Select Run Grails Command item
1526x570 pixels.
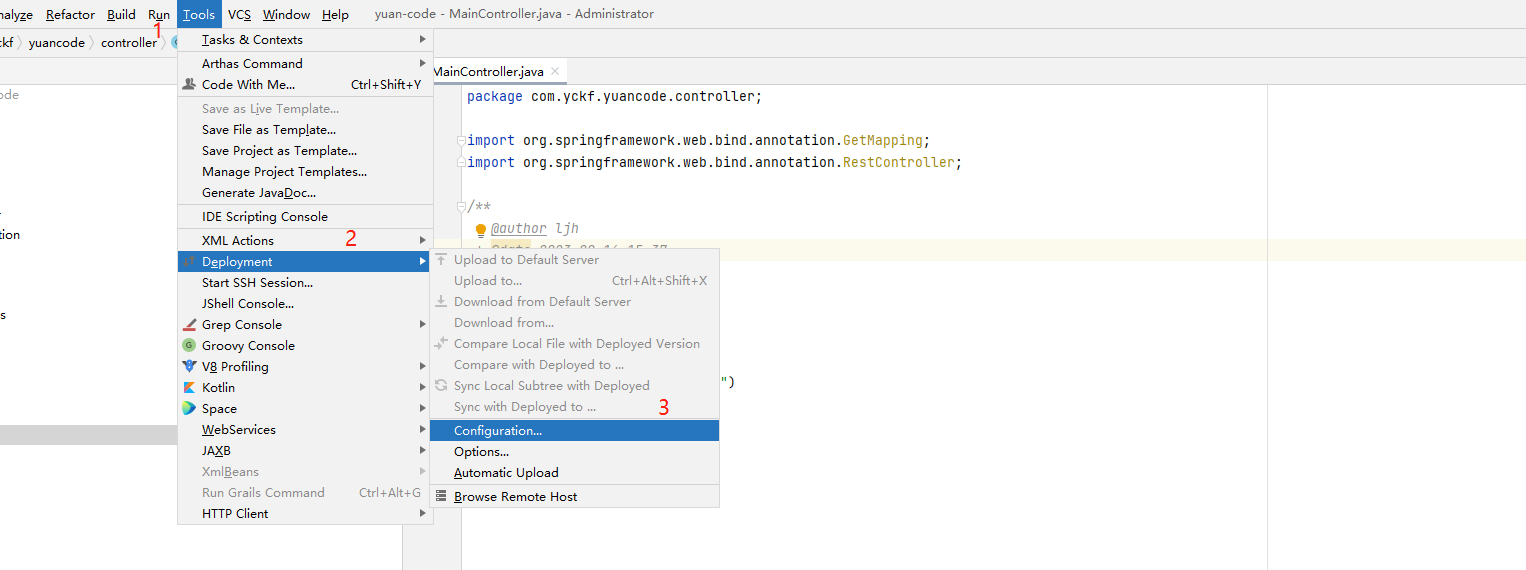pos(305,493)
